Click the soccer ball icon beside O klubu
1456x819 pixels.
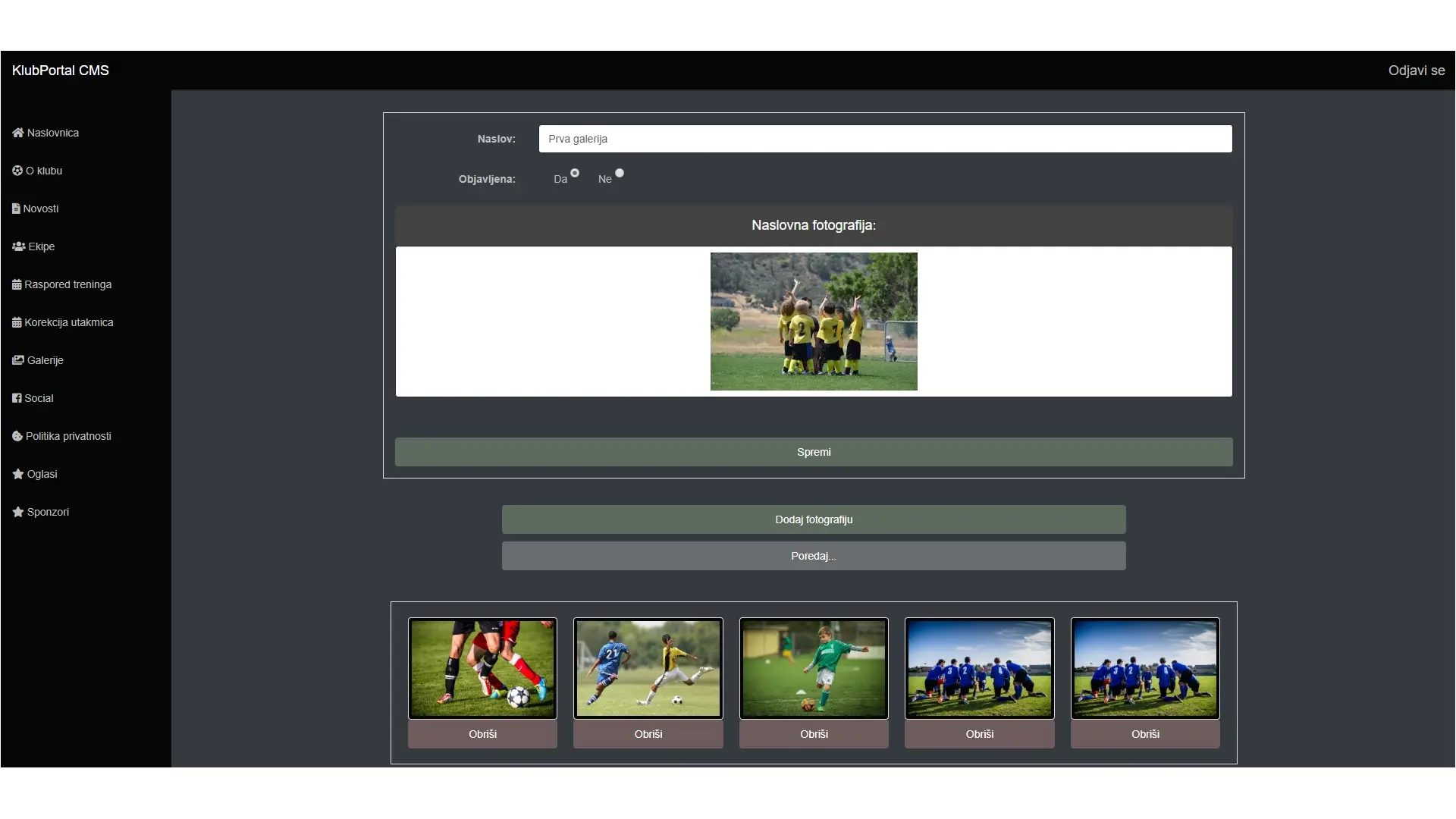coord(17,171)
